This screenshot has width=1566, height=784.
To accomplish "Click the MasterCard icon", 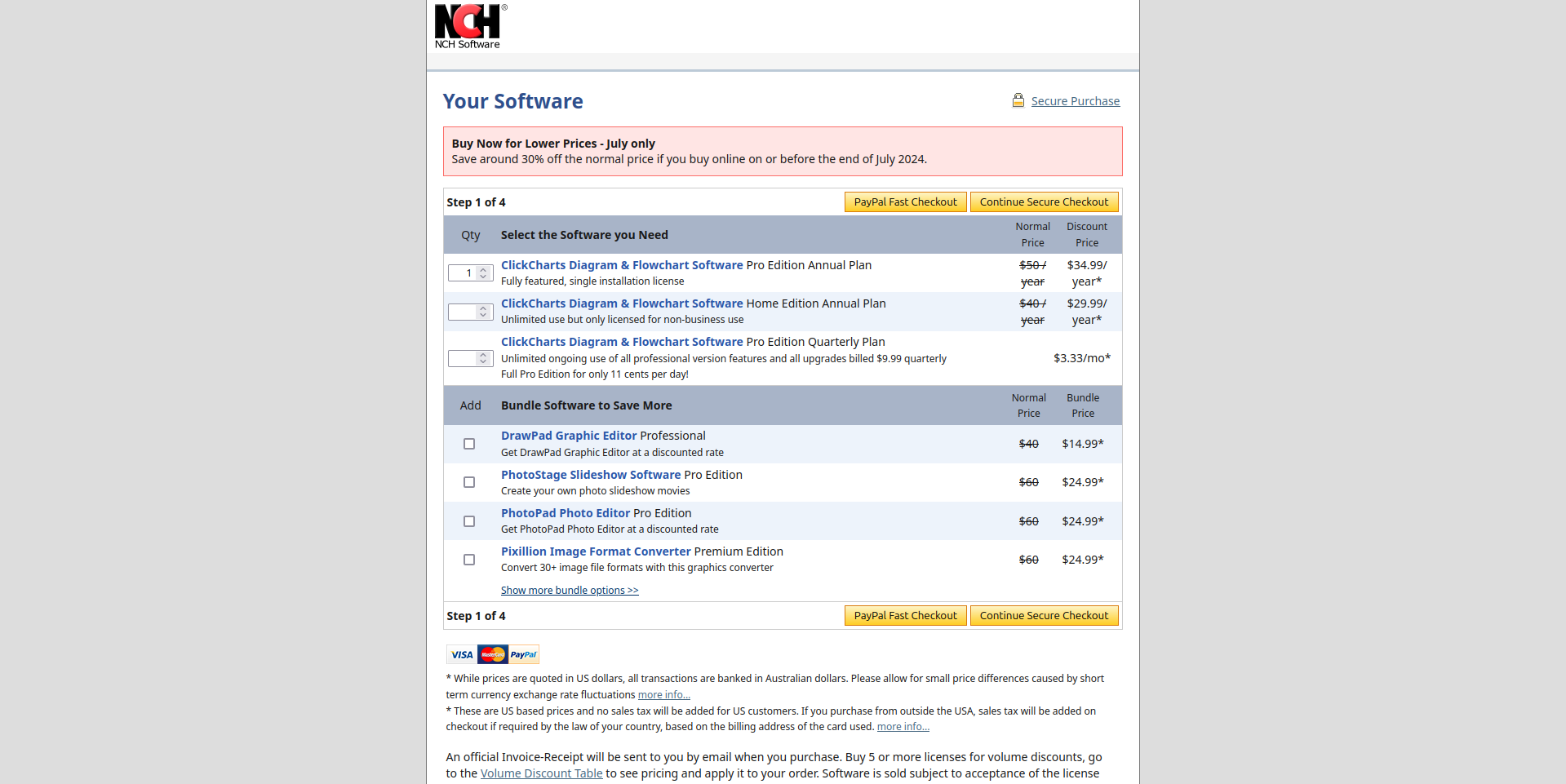I will point(493,654).
